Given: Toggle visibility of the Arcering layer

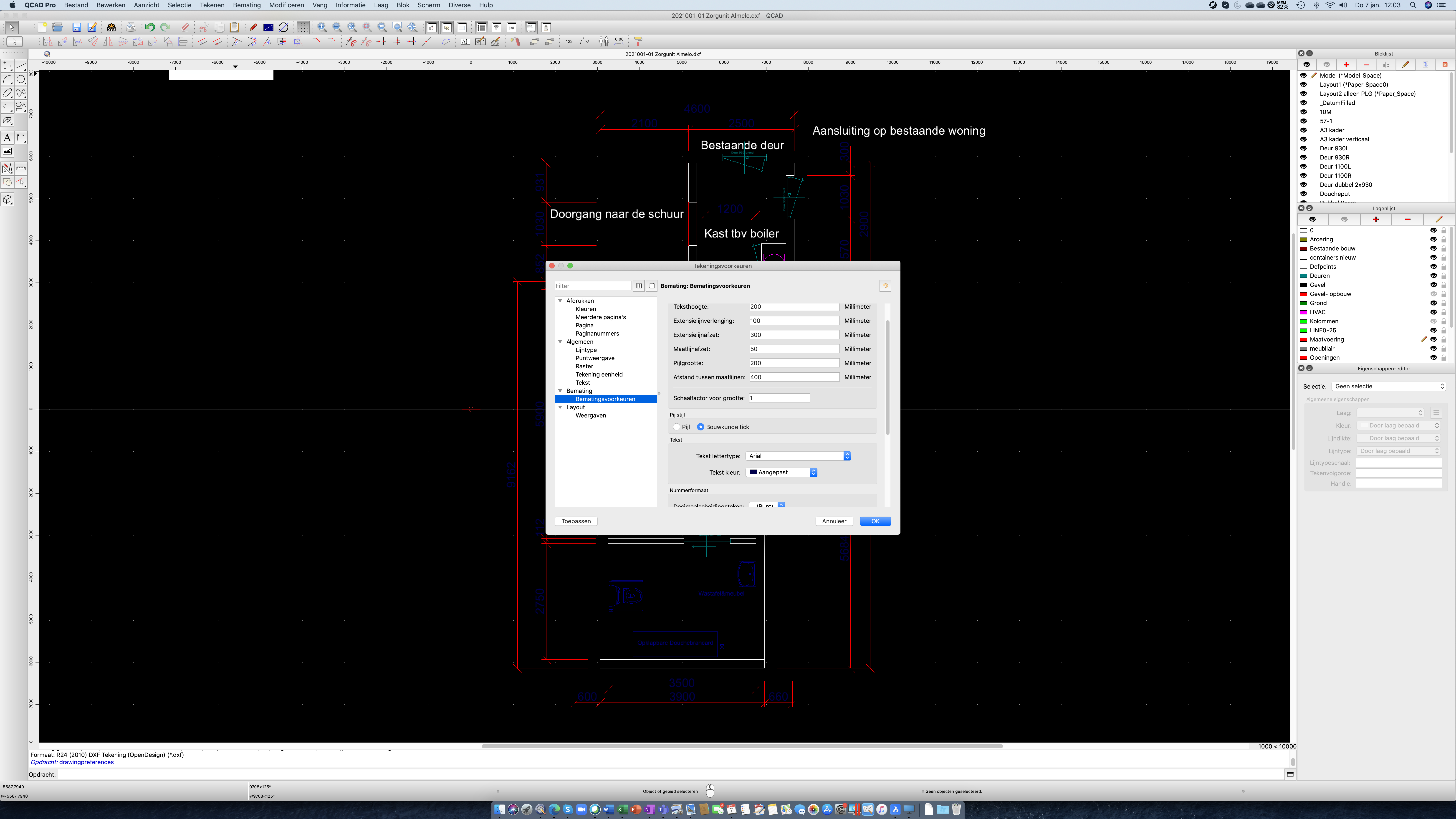Looking at the screenshot, I should click(x=1433, y=240).
